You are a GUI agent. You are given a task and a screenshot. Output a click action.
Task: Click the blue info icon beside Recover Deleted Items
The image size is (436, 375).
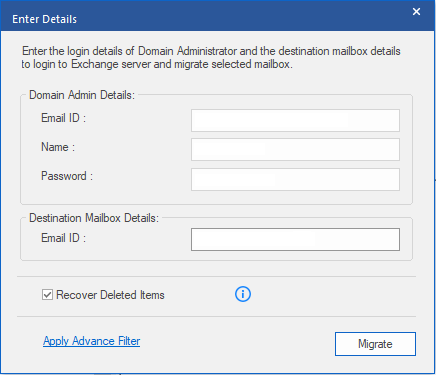(x=243, y=294)
